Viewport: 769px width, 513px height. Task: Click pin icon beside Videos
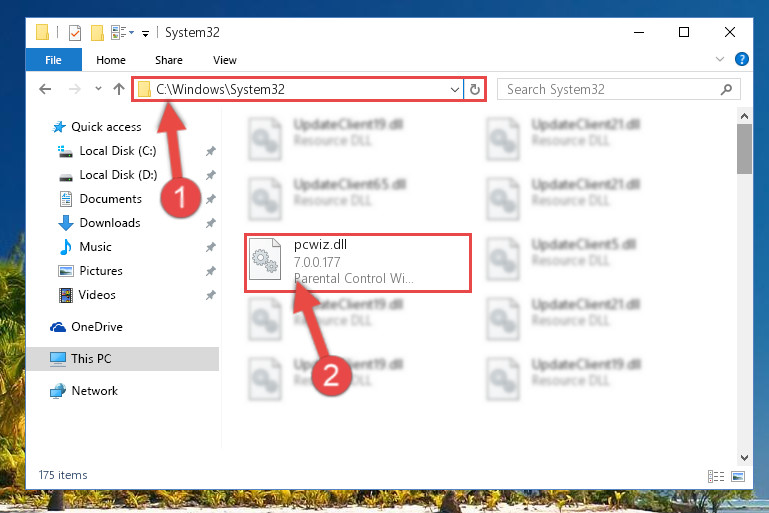(210, 295)
